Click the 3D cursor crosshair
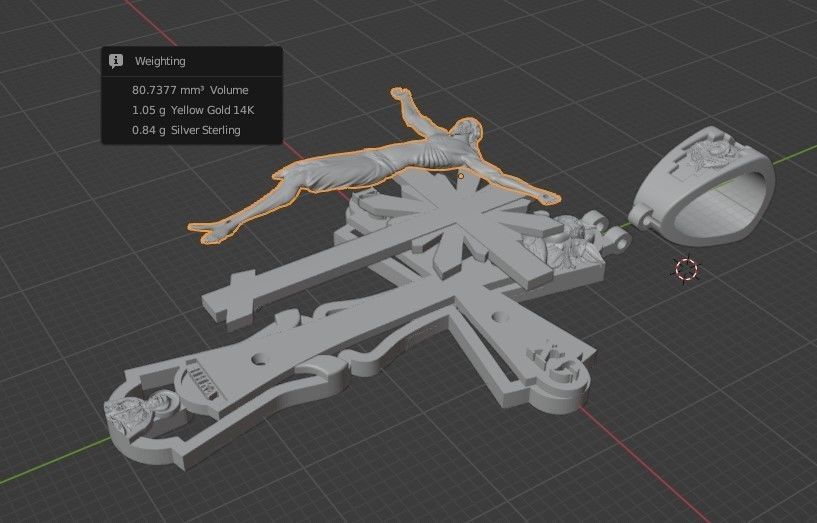Viewport: 817px width, 523px height. 686,269
